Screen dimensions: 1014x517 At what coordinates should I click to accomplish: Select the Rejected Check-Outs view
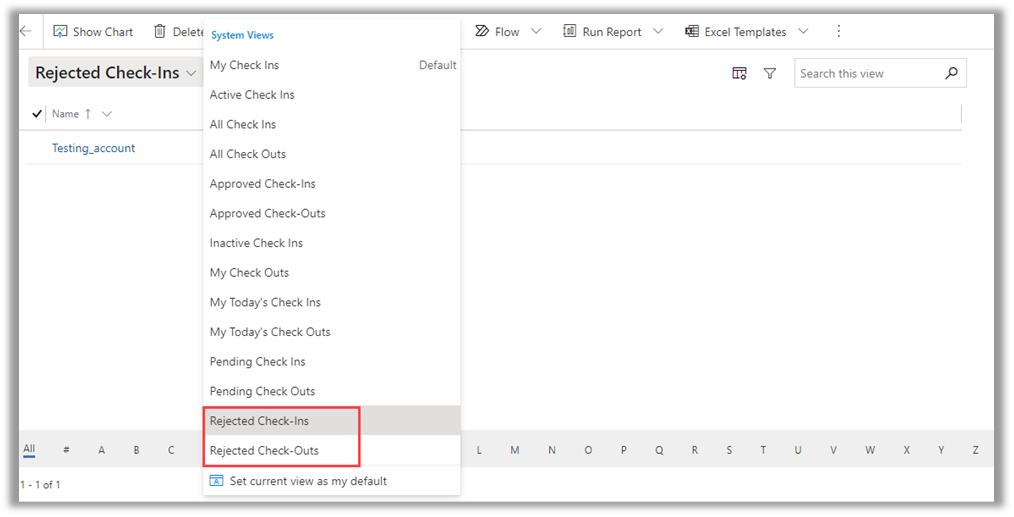point(264,450)
